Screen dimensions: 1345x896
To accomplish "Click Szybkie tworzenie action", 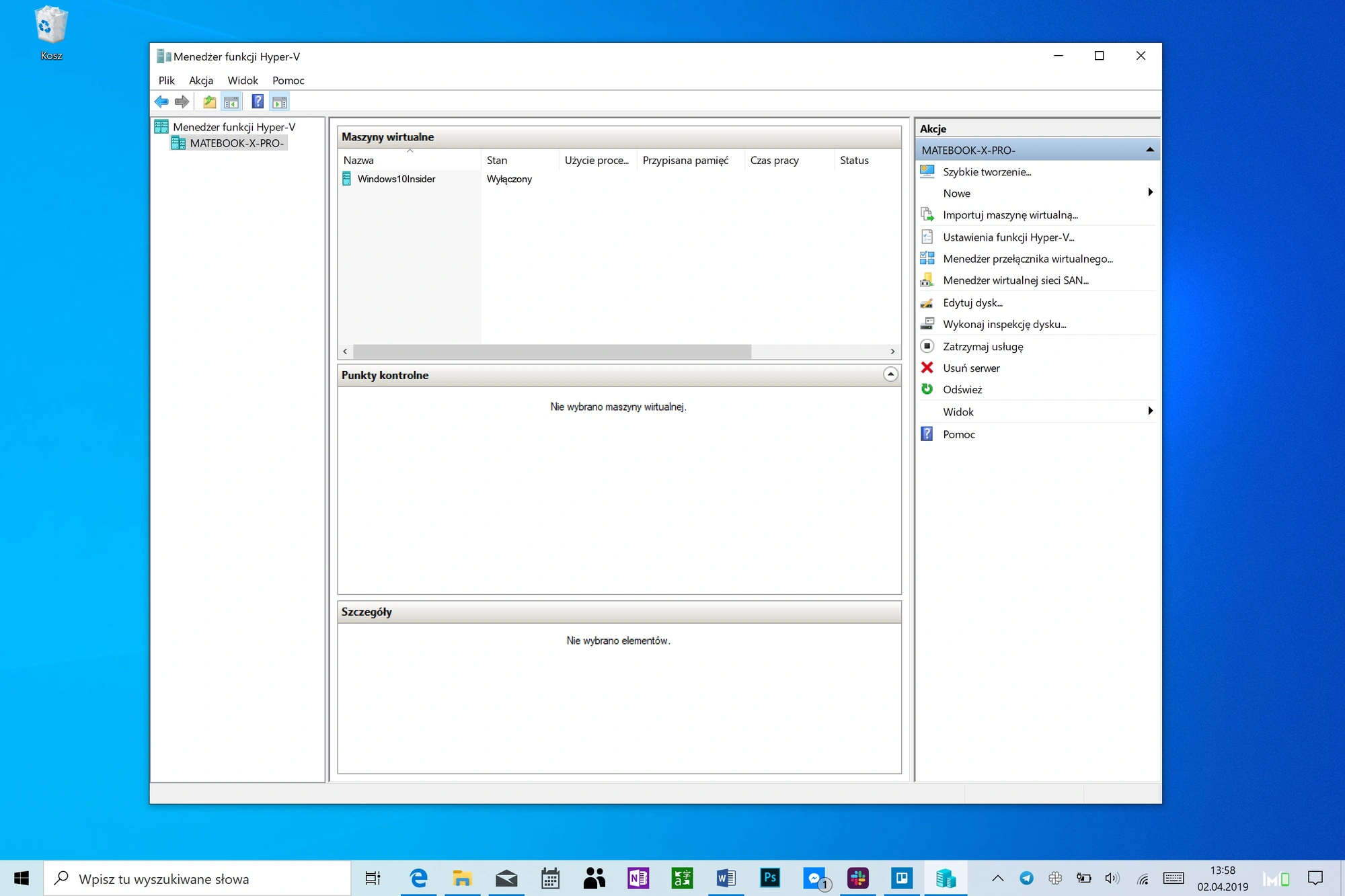I will click(987, 171).
